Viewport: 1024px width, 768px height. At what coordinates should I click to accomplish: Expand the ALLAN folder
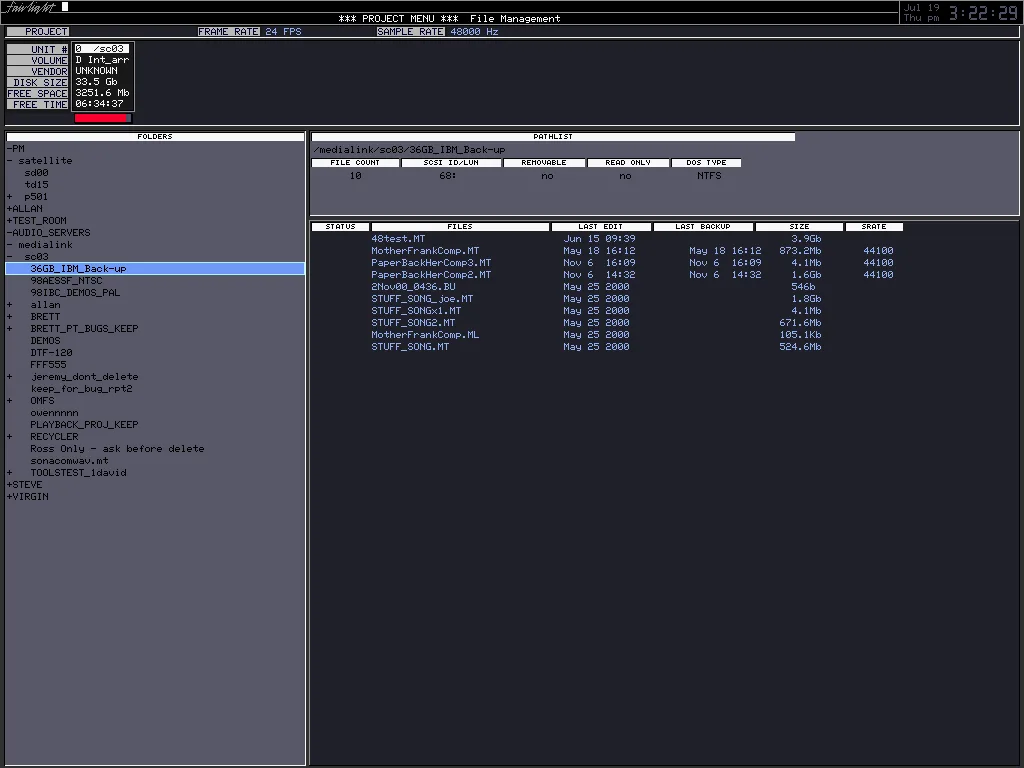(x=10, y=209)
